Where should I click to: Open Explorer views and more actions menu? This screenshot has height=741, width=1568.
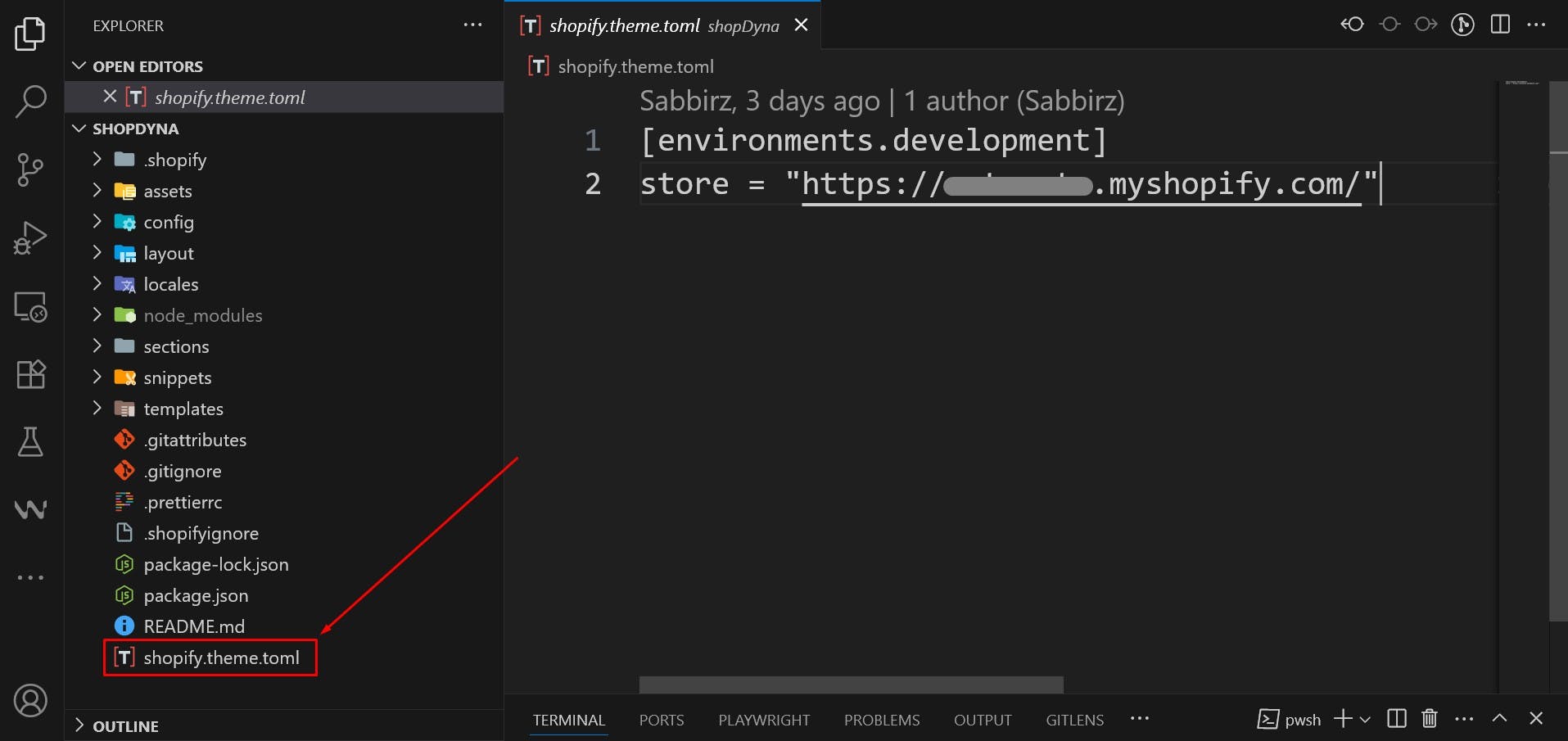click(x=472, y=25)
